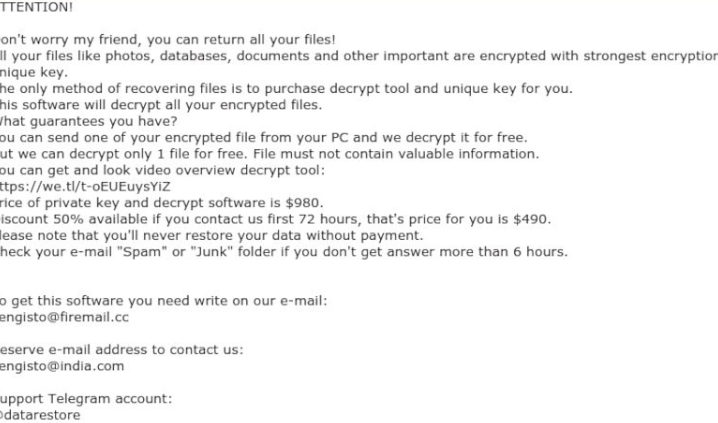Select the datarestore Telegram account name
718x423 pixels.
pos(41,415)
